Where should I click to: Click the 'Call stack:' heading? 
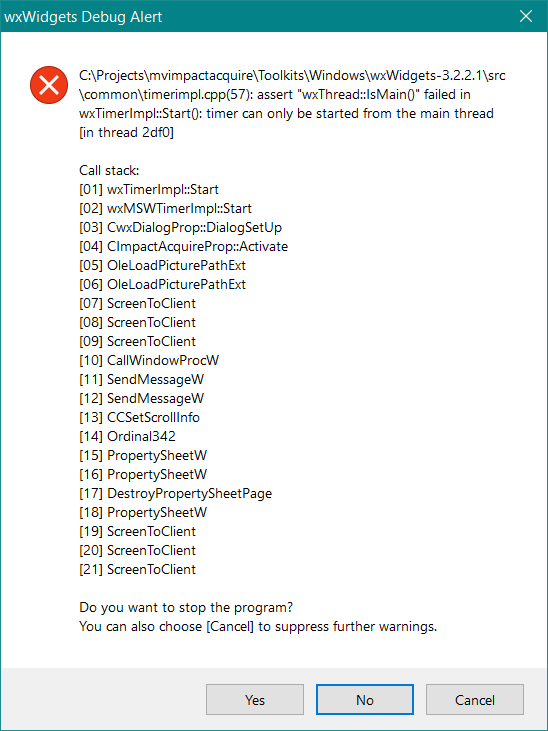[109, 170]
